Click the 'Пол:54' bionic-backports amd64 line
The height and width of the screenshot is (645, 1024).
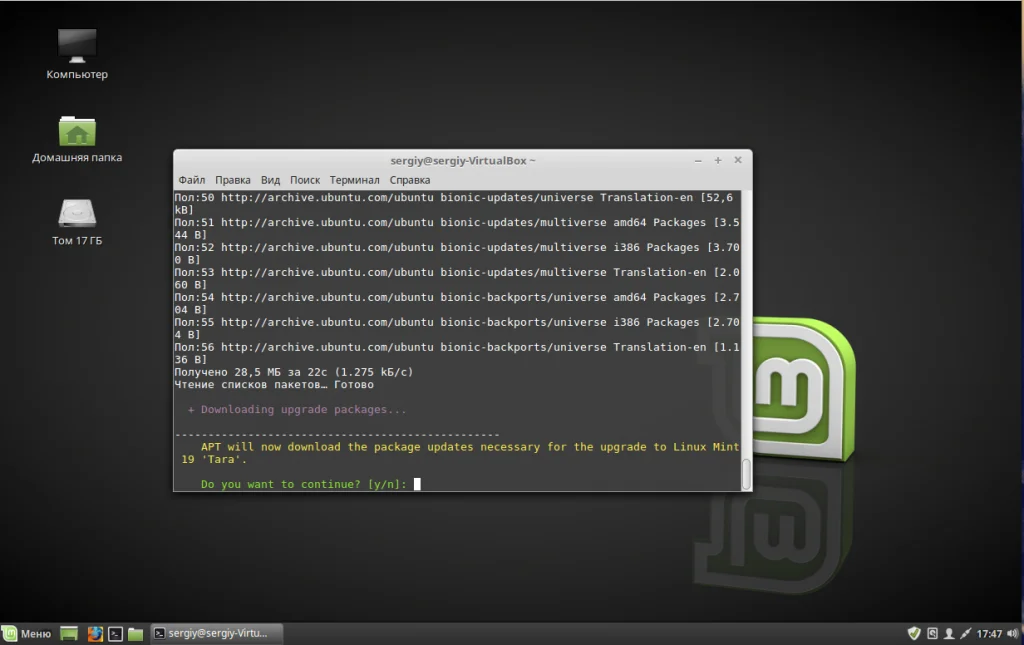pos(456,303)
